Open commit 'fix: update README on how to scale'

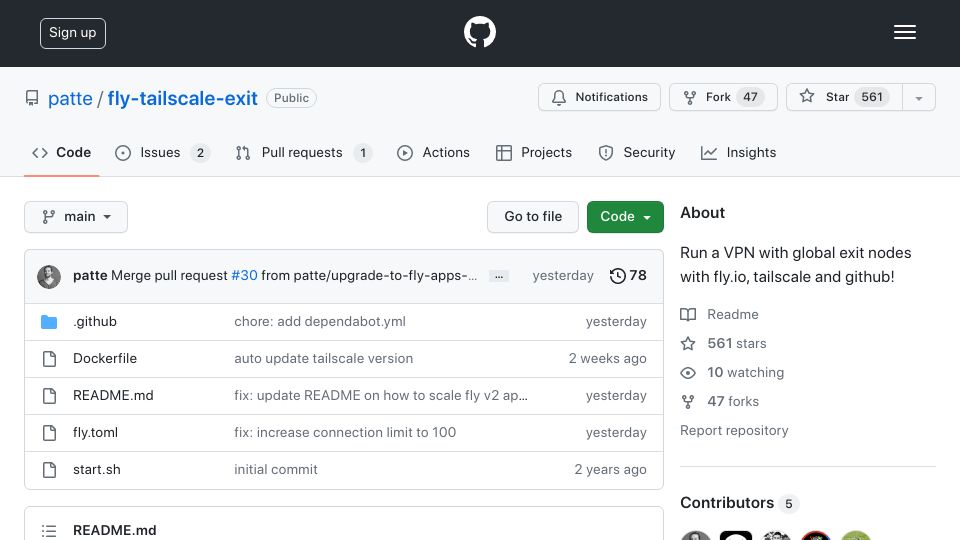pyautogui.click(x=381, y=396)
